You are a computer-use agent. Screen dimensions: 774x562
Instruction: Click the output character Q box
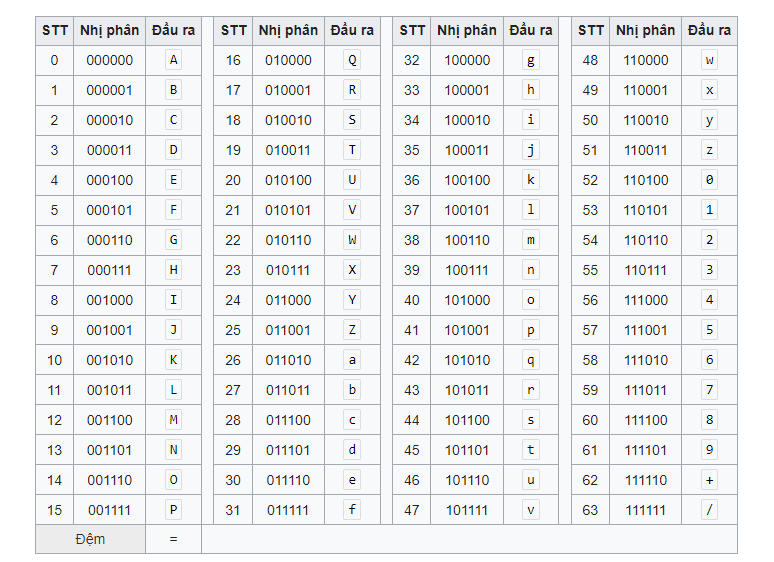click(x=352, y=60)
